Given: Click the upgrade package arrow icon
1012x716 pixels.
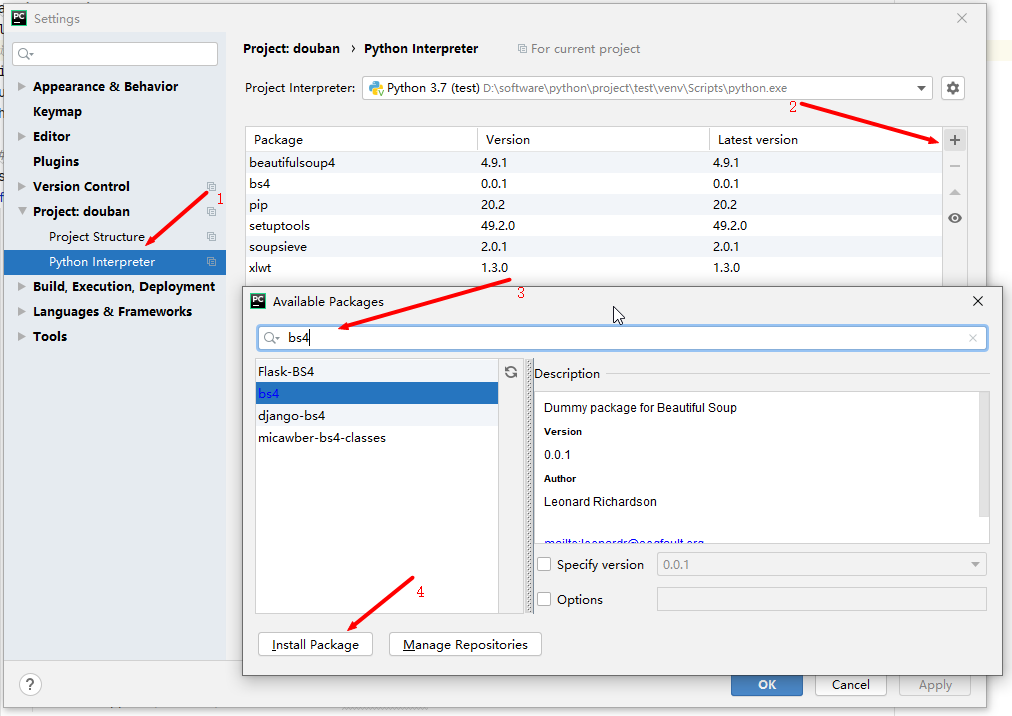Looking at the screenshot, I should 955,192.
